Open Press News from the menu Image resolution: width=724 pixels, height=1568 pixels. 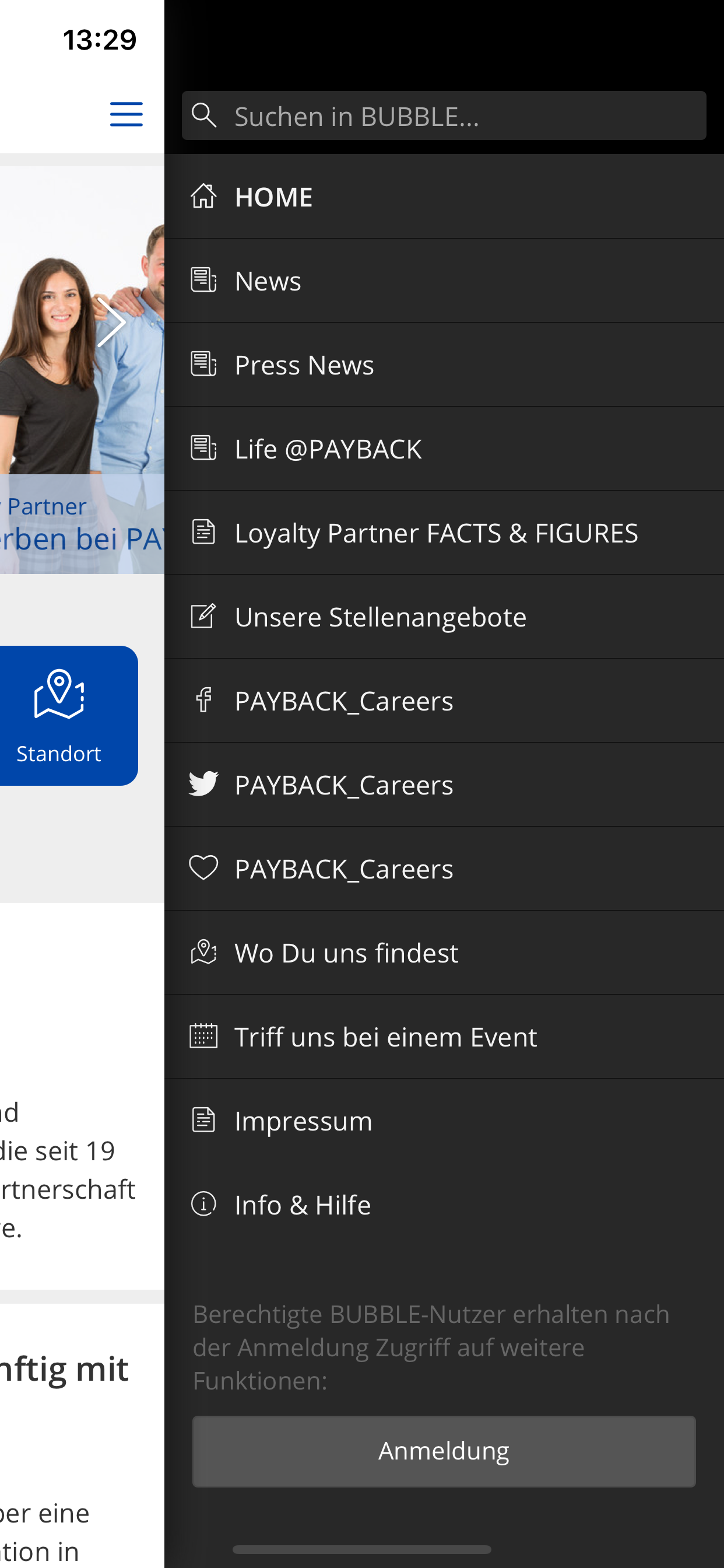[x=444, y=365]
